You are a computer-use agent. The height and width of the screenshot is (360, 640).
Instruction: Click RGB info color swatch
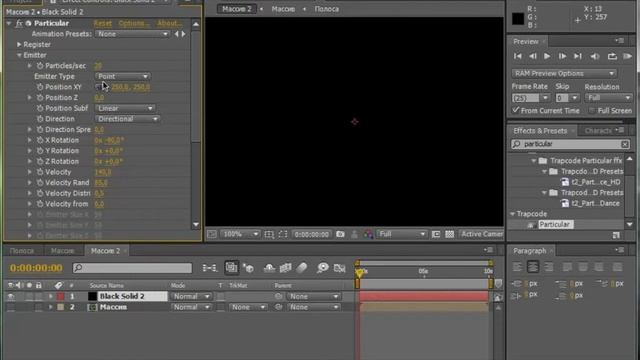pyautogui.click(x=518, y=19)
